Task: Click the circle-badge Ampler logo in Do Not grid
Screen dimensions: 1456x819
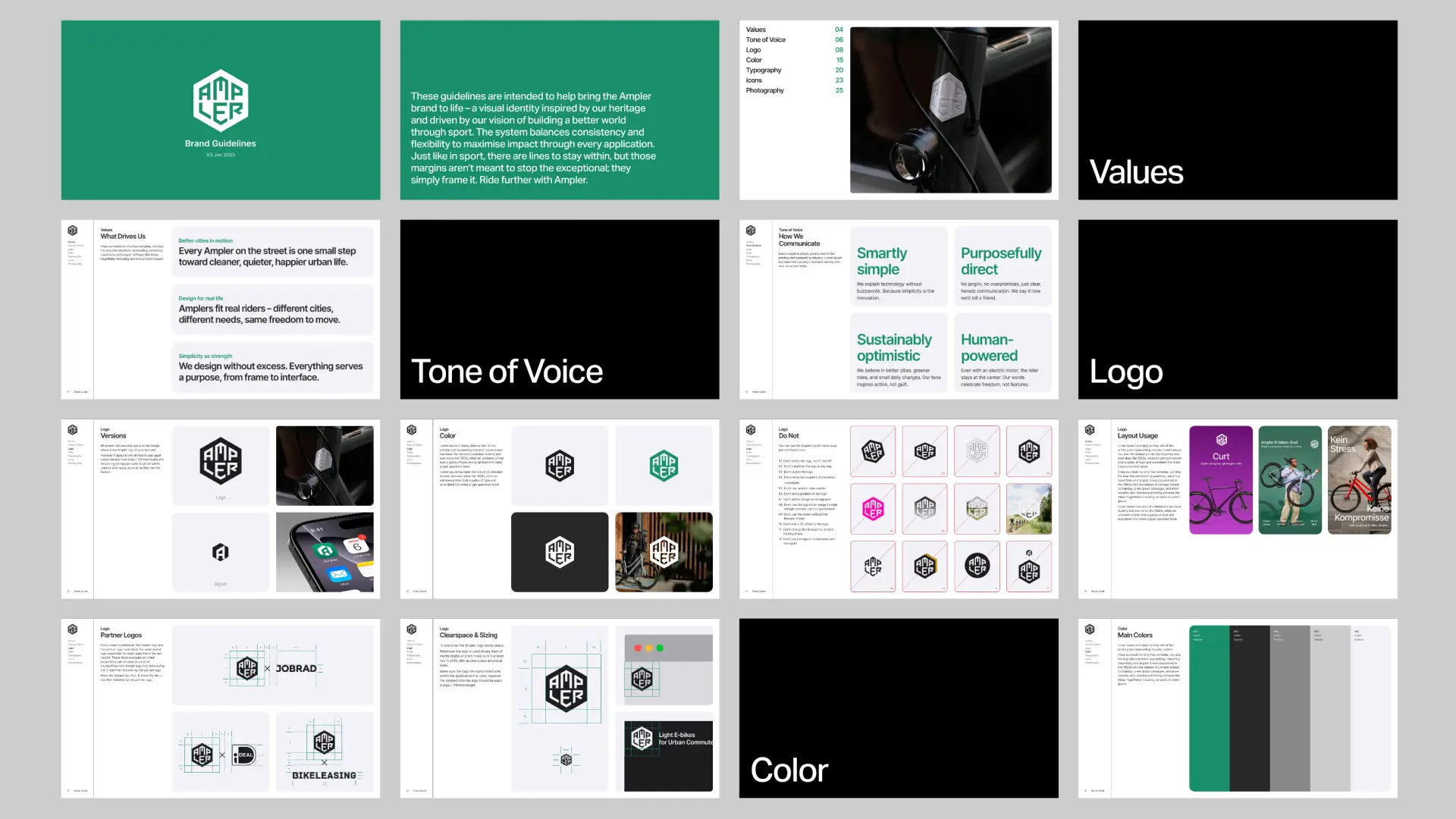Action: pyautogui.click(x=977, y=566)
